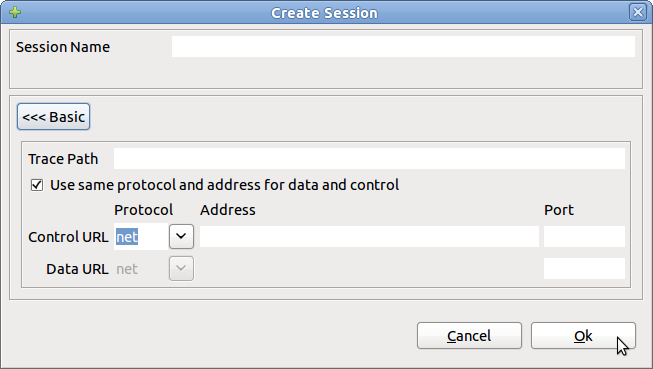This screenshot has height=369, width=653.
Task: Click into the Trace Path field
Action: (x=369, y=159)
